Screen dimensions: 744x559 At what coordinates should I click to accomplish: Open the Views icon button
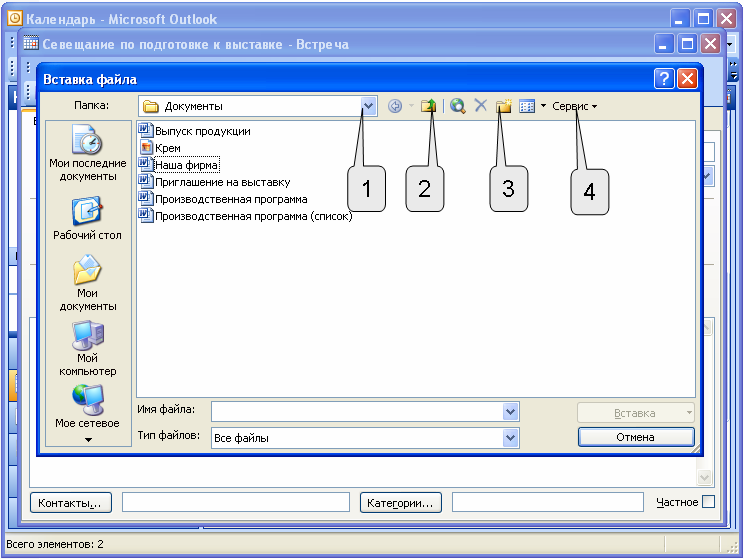[527, 106]
